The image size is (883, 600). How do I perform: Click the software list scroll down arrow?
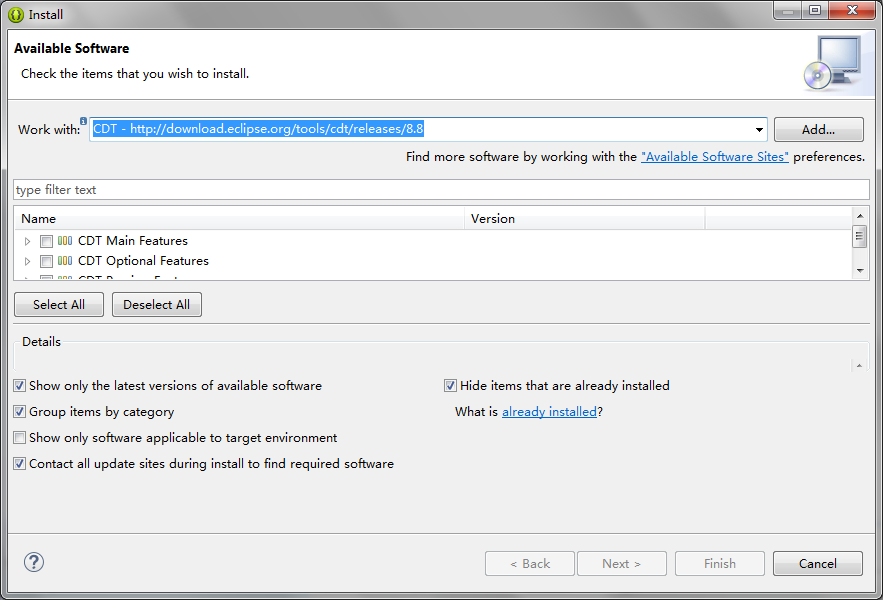tap(860, 270)
